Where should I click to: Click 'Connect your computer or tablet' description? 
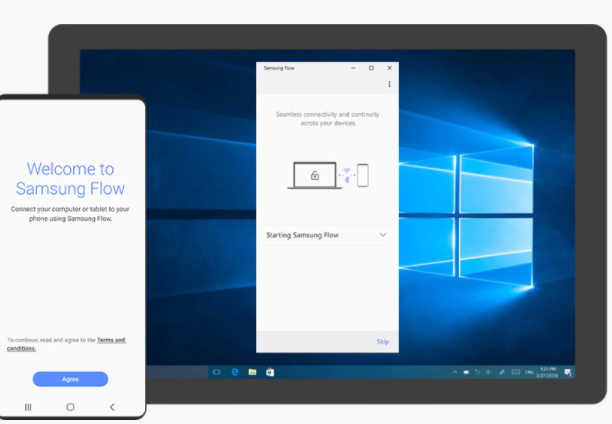click(70, 214)
